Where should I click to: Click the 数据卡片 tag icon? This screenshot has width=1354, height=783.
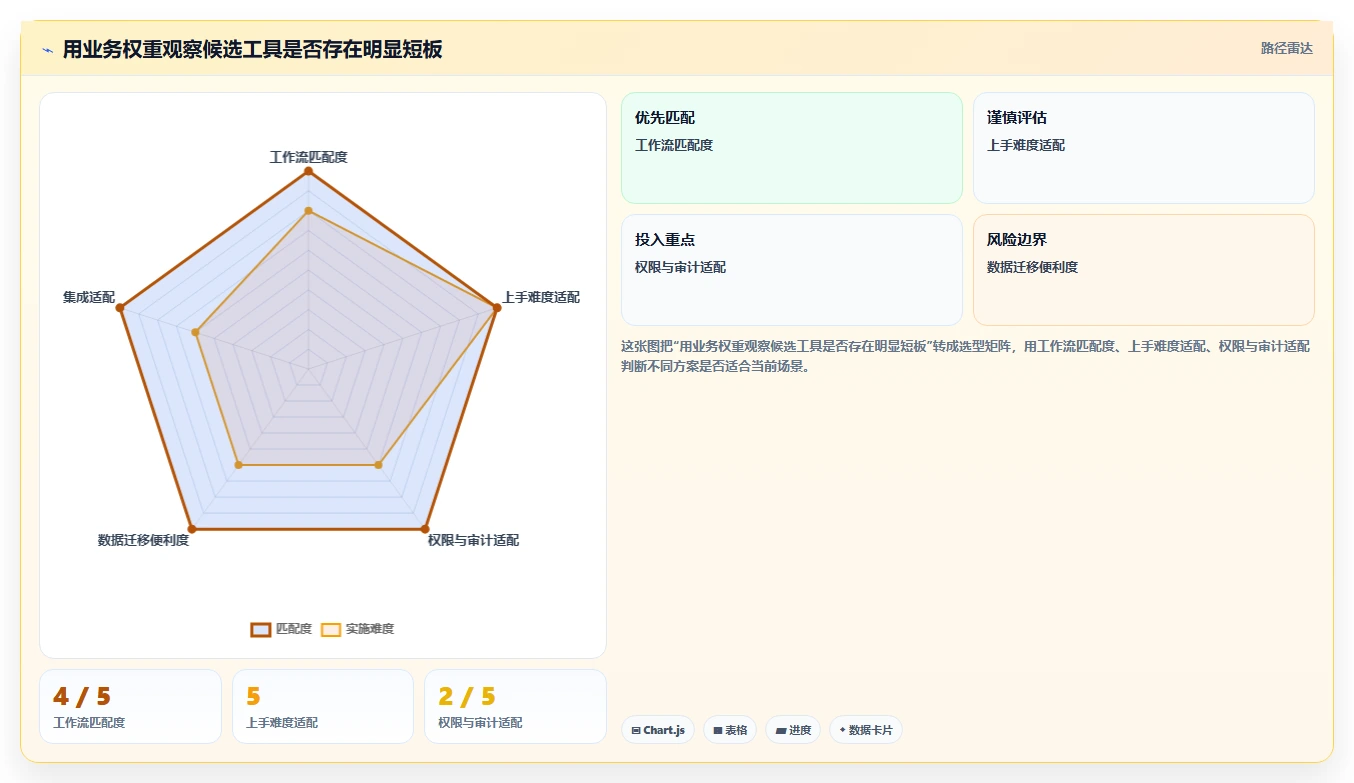coord(842,731)
